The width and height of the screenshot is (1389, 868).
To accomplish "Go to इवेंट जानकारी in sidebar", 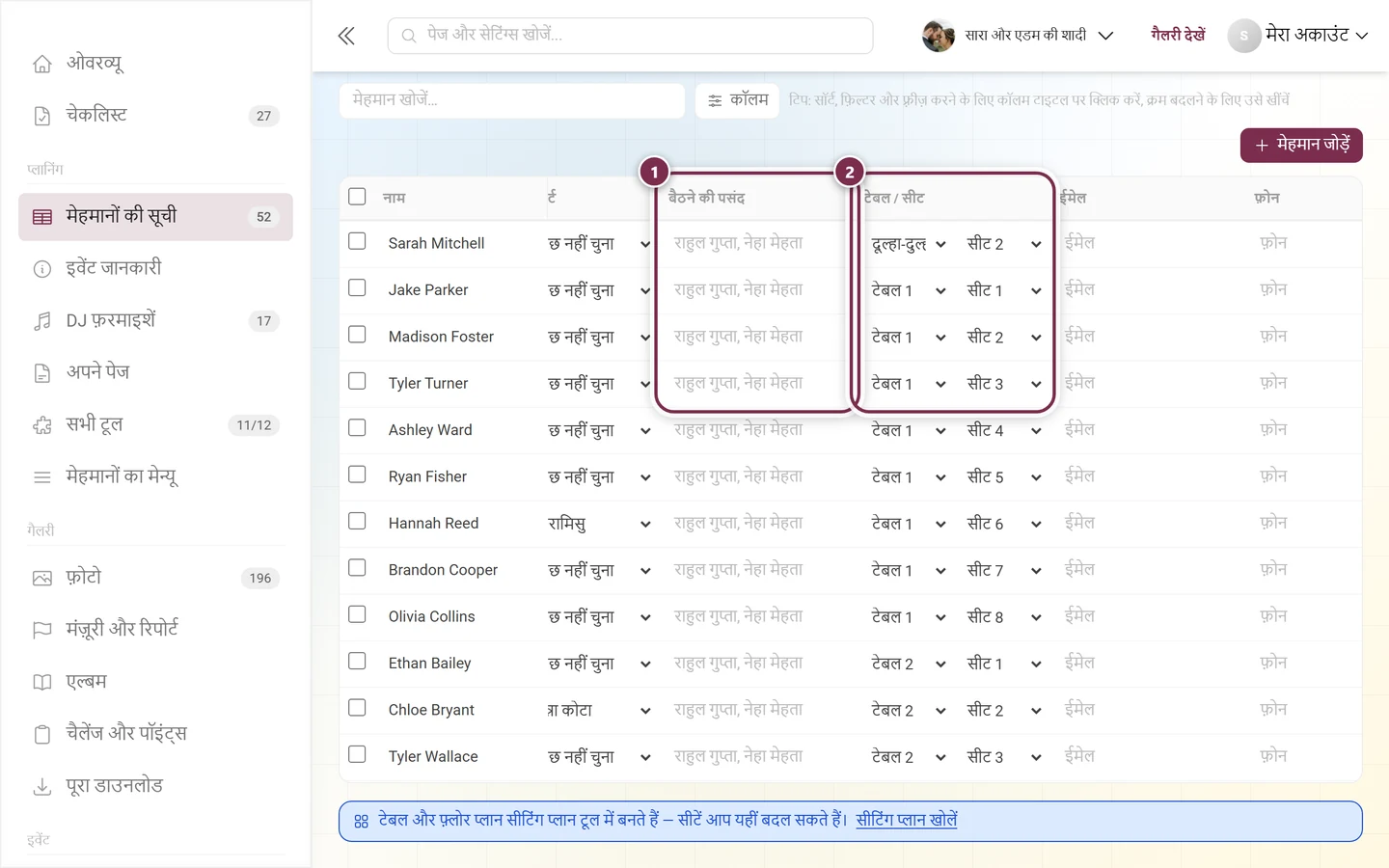I will (155, 269).
